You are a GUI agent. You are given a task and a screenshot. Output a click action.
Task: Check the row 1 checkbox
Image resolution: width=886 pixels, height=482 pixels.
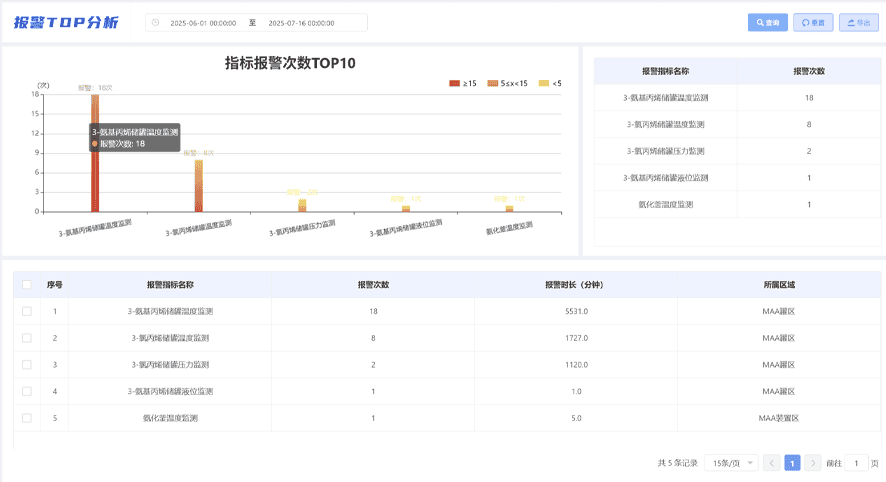pos(27,311)
